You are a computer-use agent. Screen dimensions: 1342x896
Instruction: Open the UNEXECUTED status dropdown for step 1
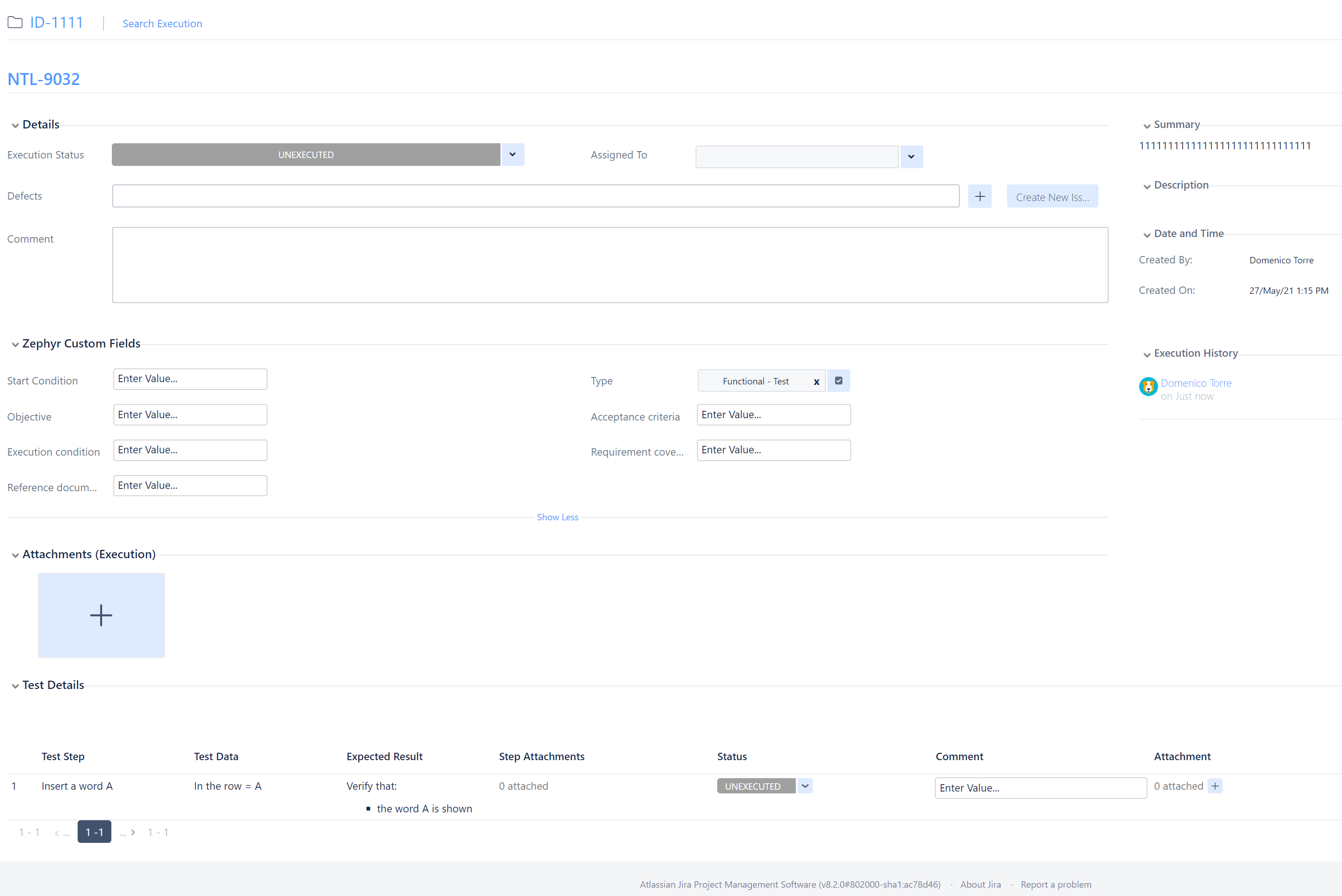(805, 786)
